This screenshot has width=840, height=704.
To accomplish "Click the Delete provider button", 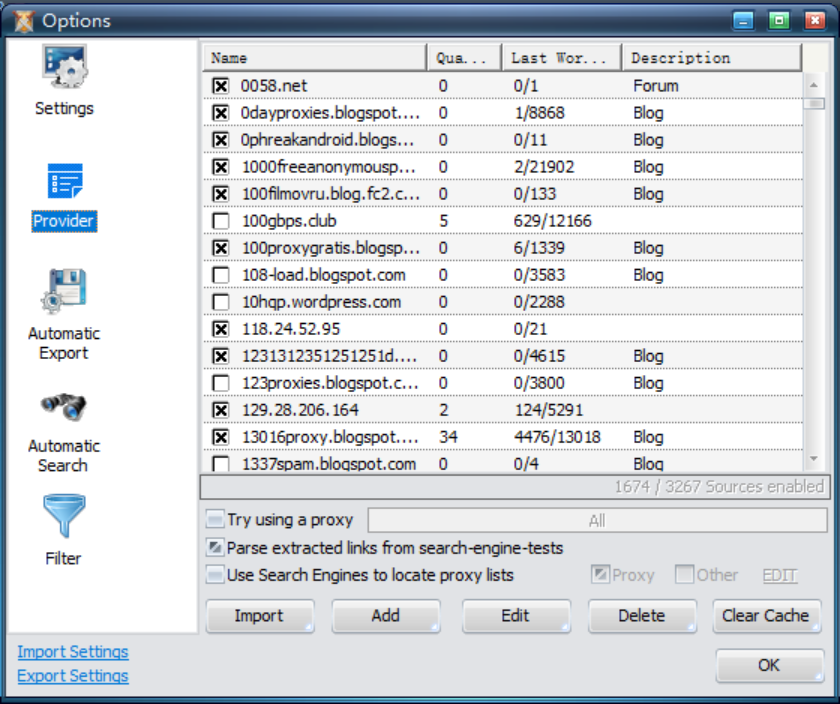I will click(642, 616).
